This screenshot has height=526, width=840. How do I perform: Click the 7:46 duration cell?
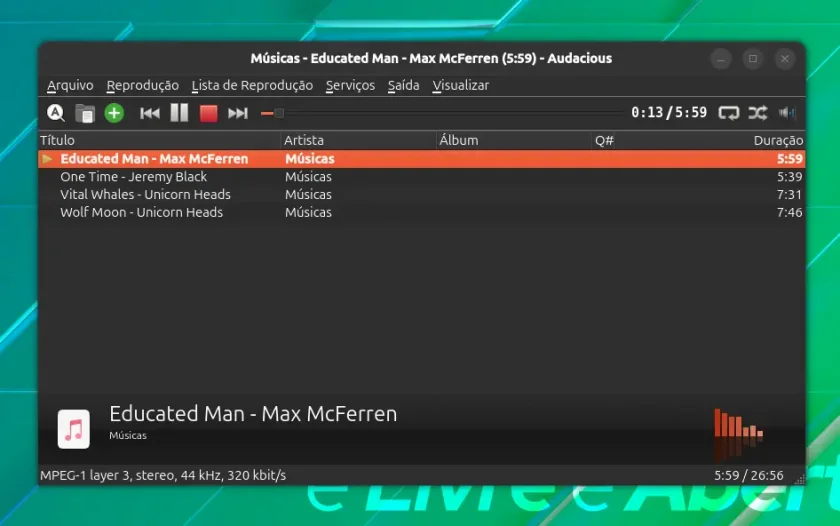tap(789, 212)
